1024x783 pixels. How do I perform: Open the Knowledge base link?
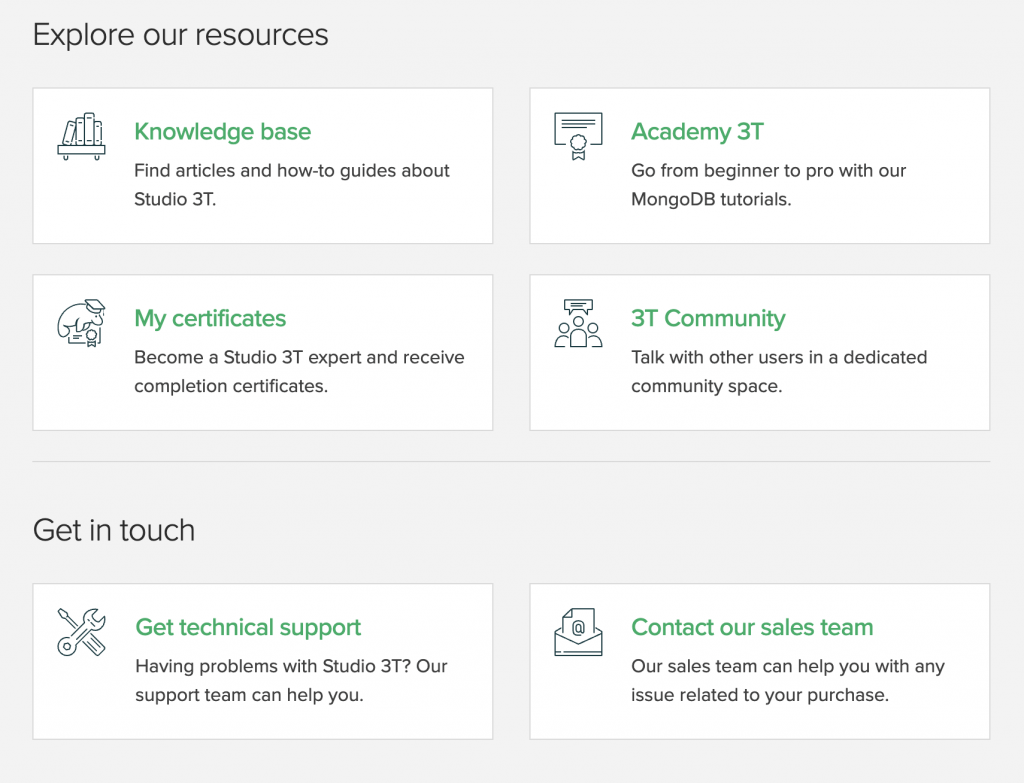(223, 131)
